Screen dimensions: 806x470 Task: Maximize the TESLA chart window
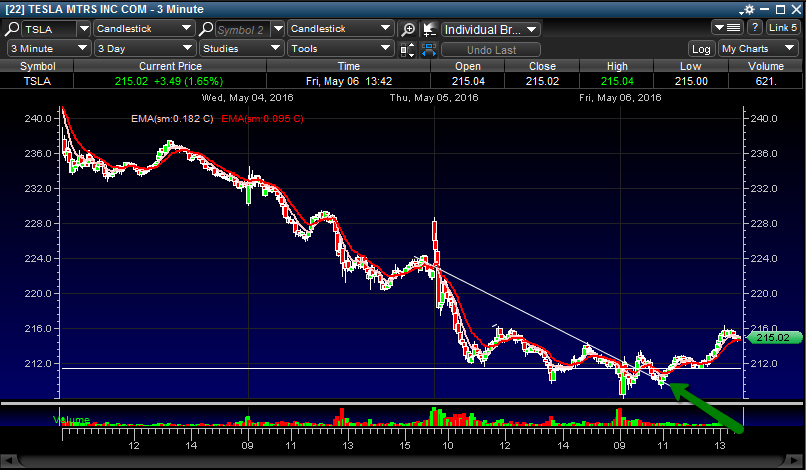click(780, 9)
